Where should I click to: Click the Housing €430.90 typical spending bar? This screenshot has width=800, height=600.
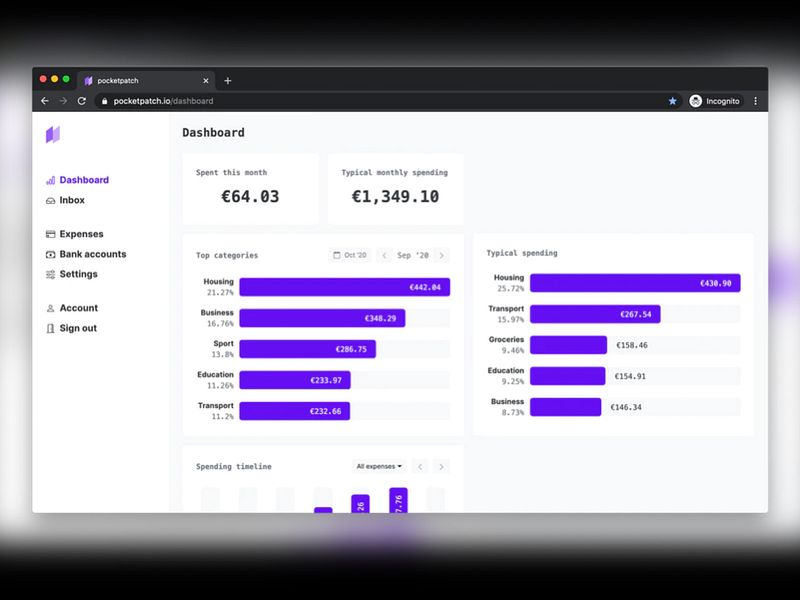[635, 283]
